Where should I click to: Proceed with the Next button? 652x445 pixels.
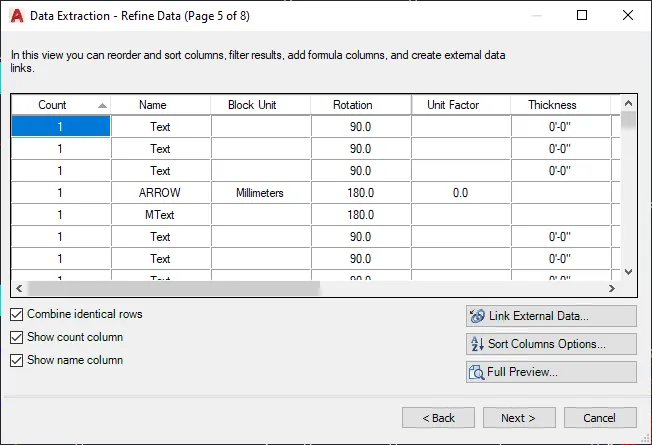pyautogui.click(x=519, y=418)
